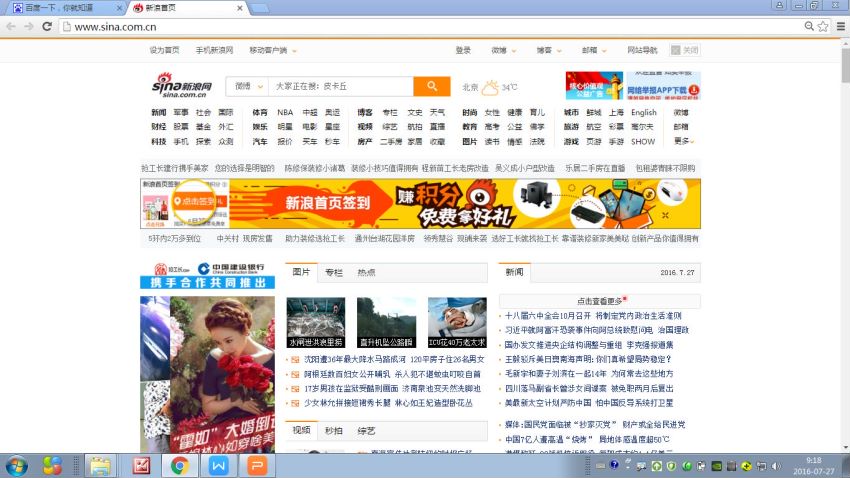The image size is (850, 478).
Task: Click the WPS Writer taskbar icon
Action: click(218, 466)
